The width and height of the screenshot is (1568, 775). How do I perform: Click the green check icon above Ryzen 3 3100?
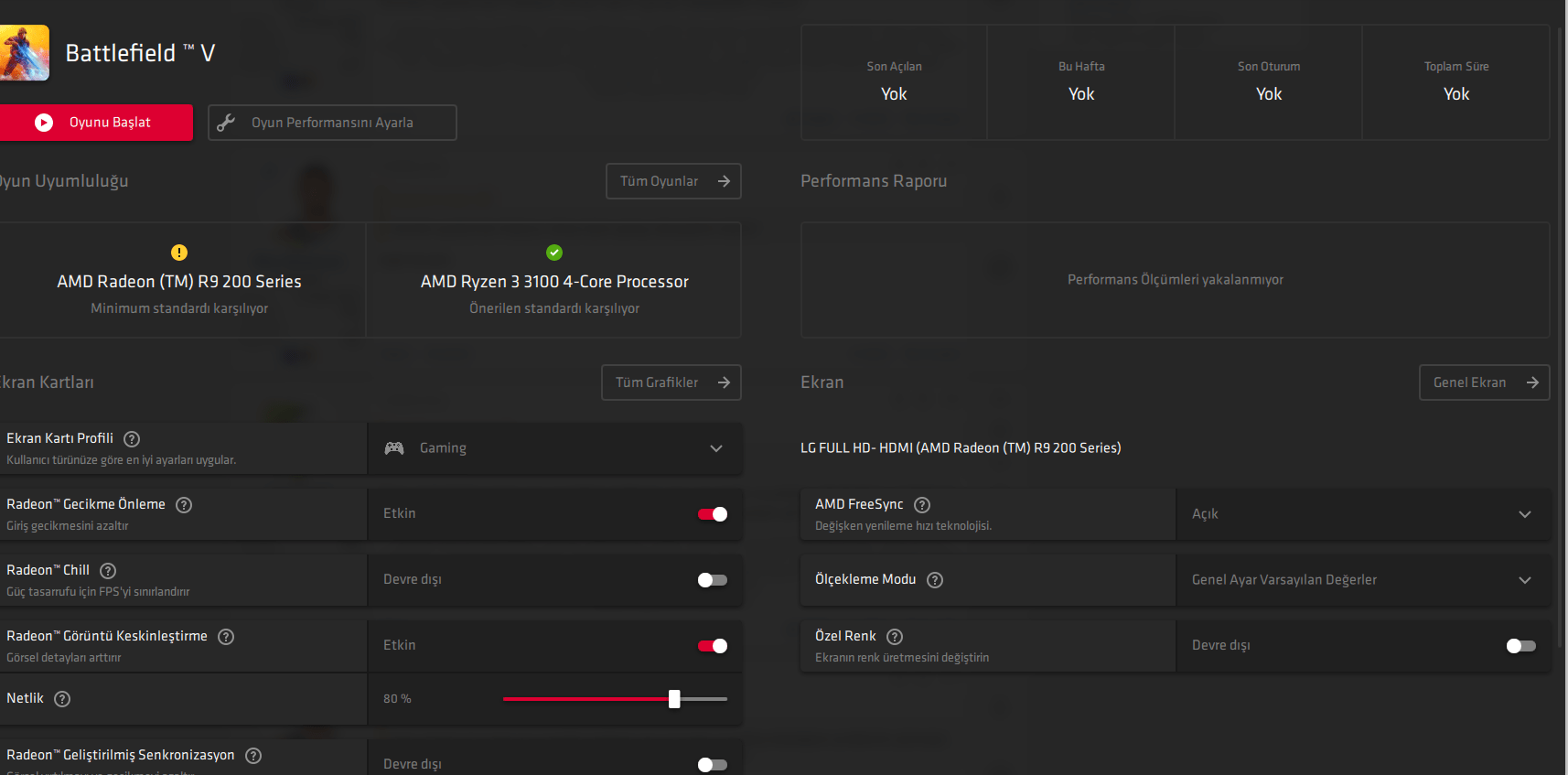click(x=554, y=253)
